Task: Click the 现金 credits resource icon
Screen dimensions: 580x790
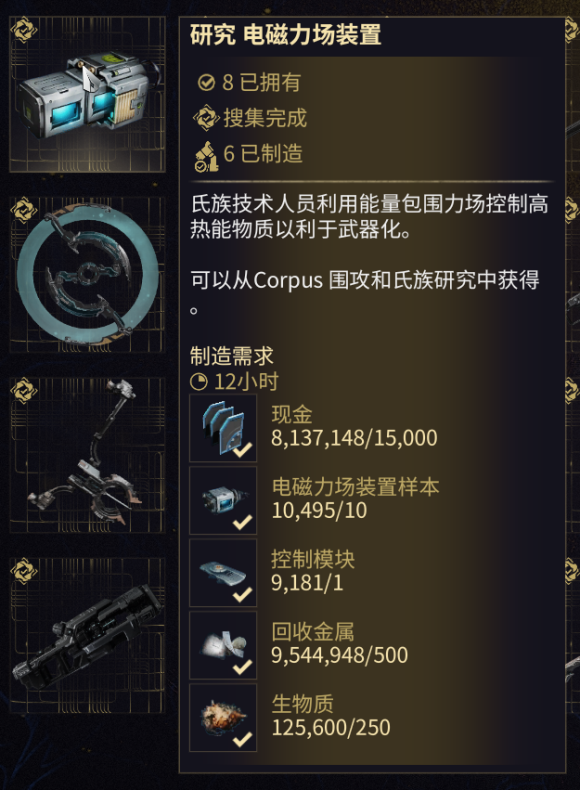Action: click(x=223, y=428)
